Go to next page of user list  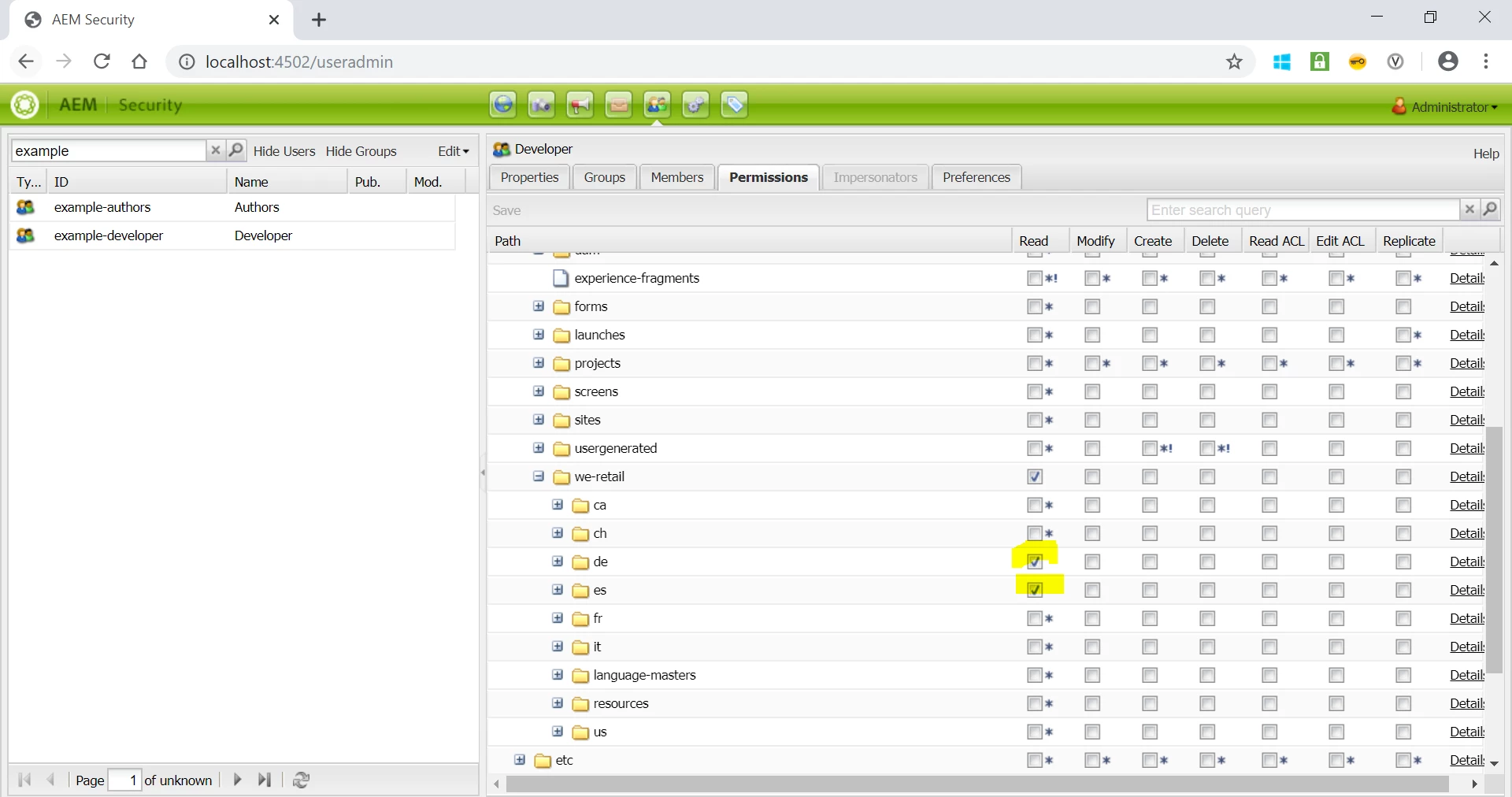(237, 780)
